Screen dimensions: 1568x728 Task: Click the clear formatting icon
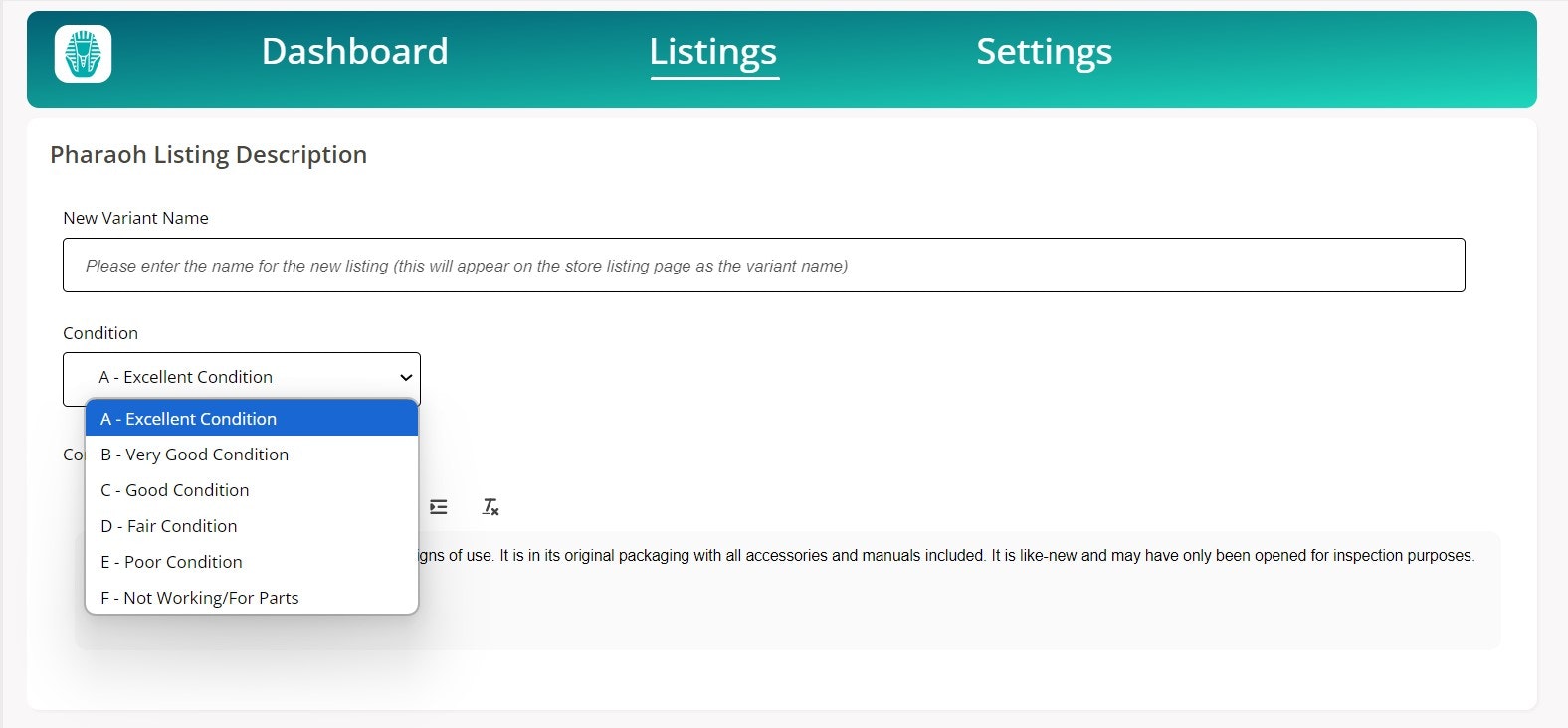click(x=490, y=507)
